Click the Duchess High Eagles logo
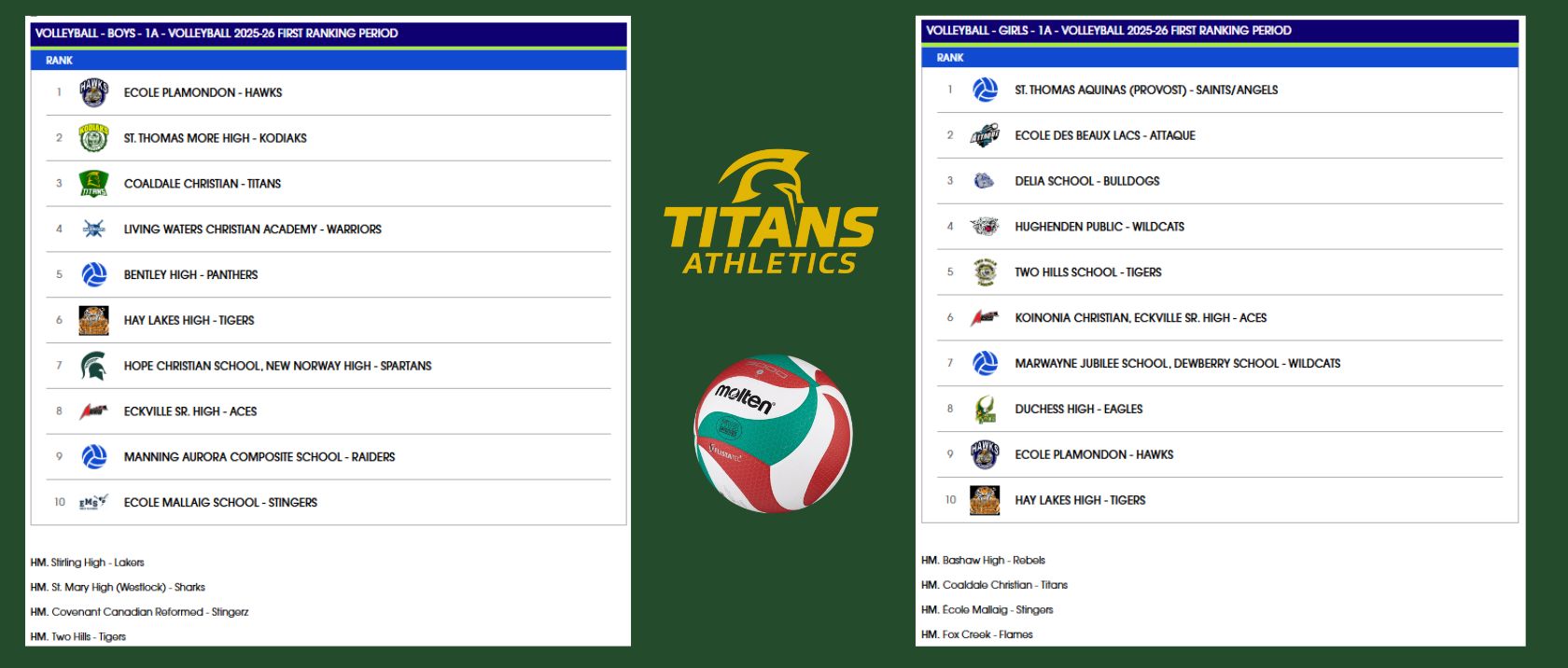Image resolution: width=1568 pixels, height=668 pixels. click(x=985, y=409)
